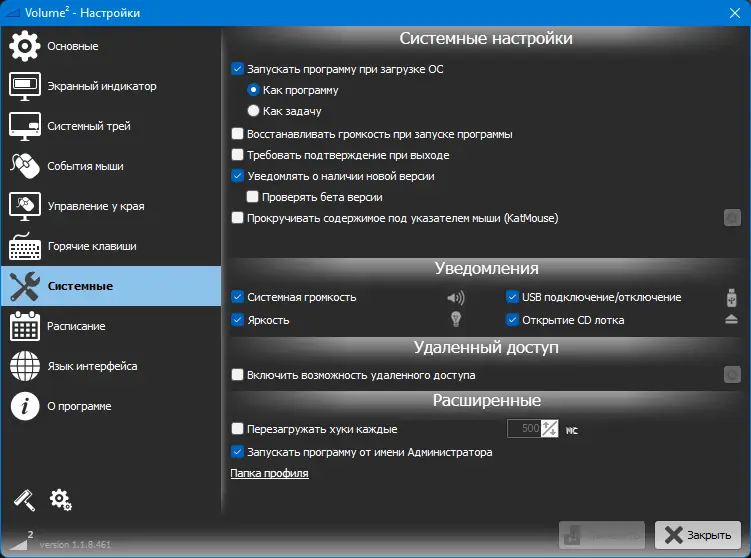Toggle Уведомлять о наличии новой версии
Image resolution: width=751 pixels, height=558 pixels.
tap(237, 176)
